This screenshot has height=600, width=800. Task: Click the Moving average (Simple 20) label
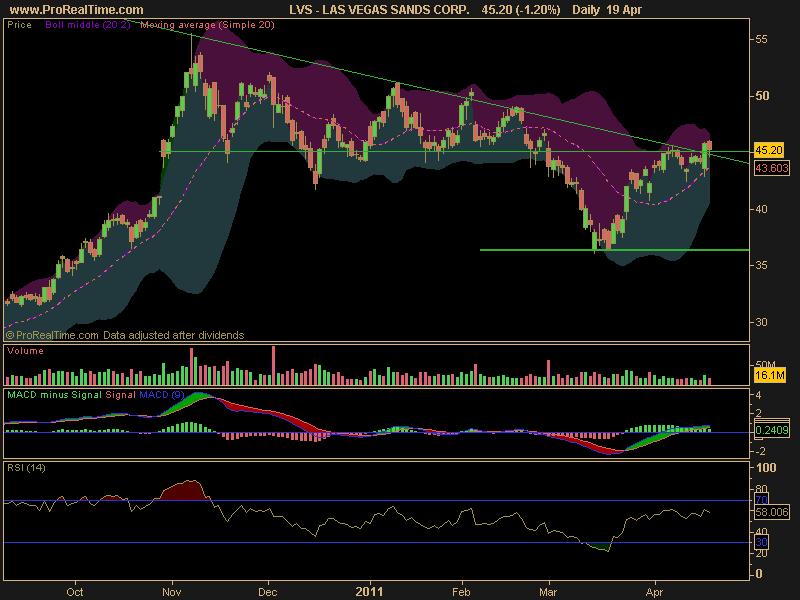(x=208, y=25)
